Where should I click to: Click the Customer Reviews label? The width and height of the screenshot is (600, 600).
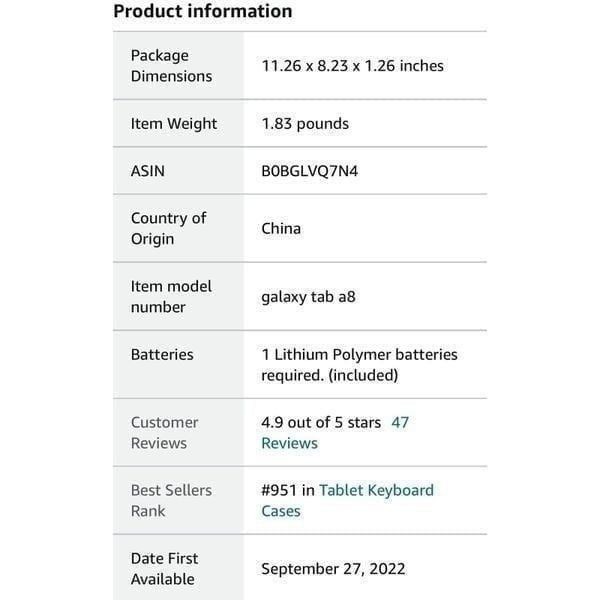point(165,433)
